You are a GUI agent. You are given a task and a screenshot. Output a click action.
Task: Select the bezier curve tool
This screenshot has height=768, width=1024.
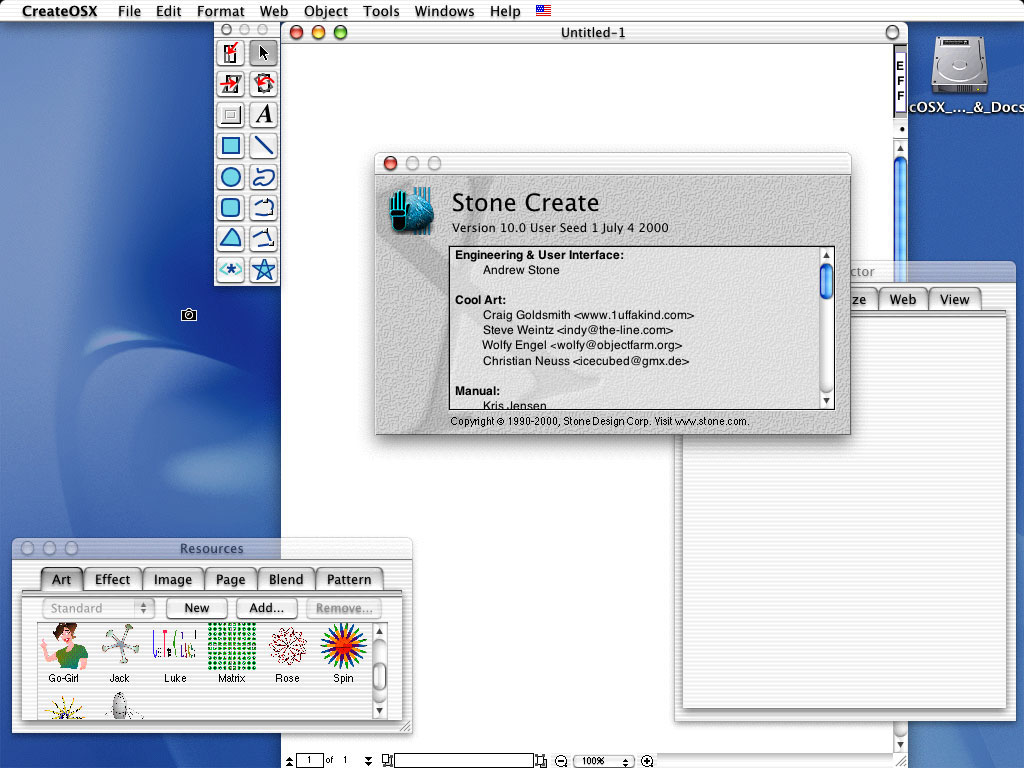[263, 208]
